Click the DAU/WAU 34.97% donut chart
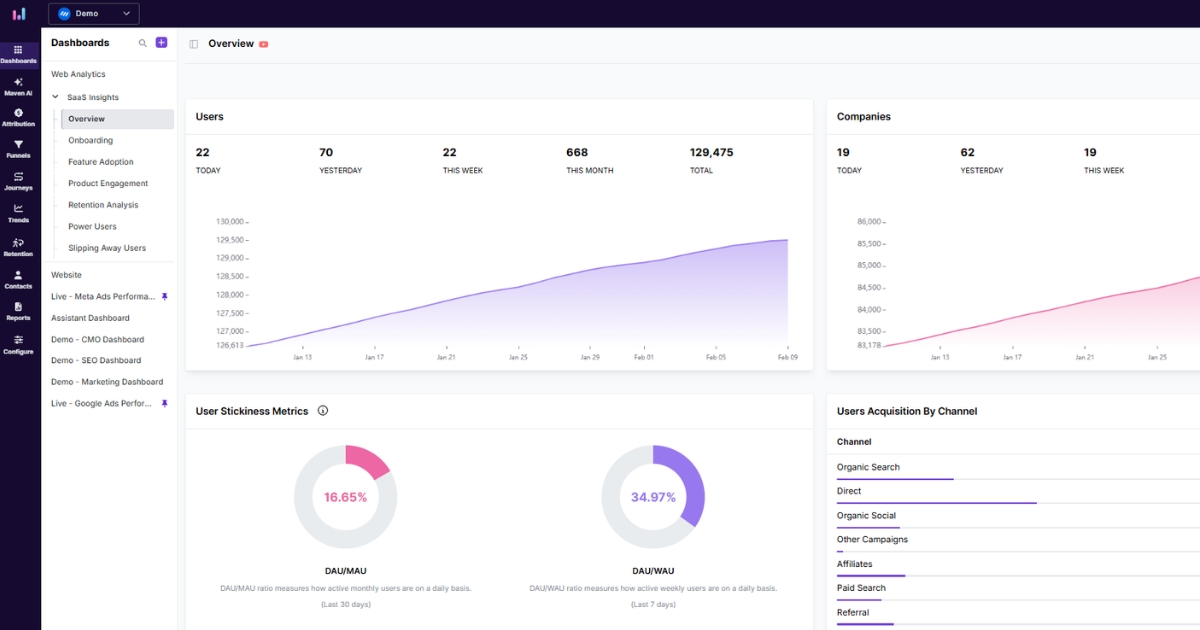 coord(653,497)
